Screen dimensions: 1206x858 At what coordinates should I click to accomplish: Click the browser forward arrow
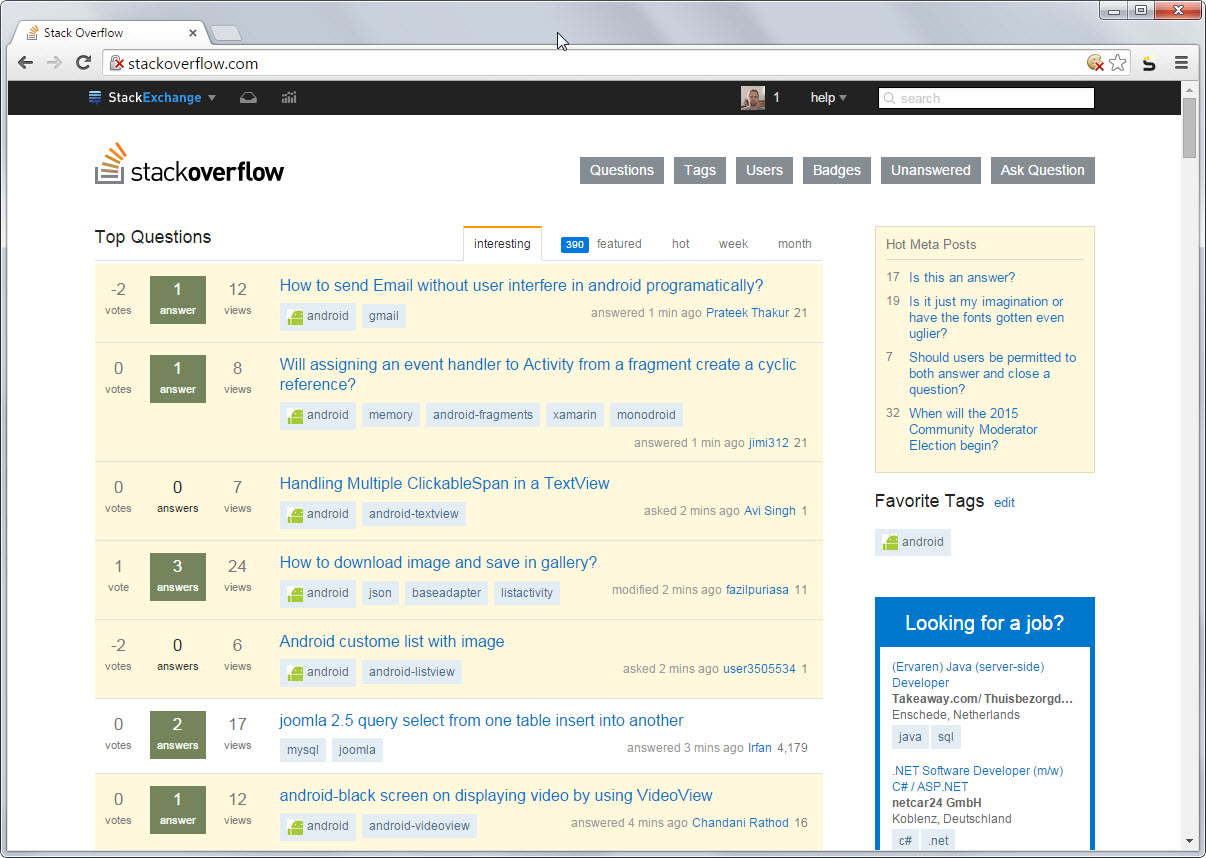coord(54,63)
